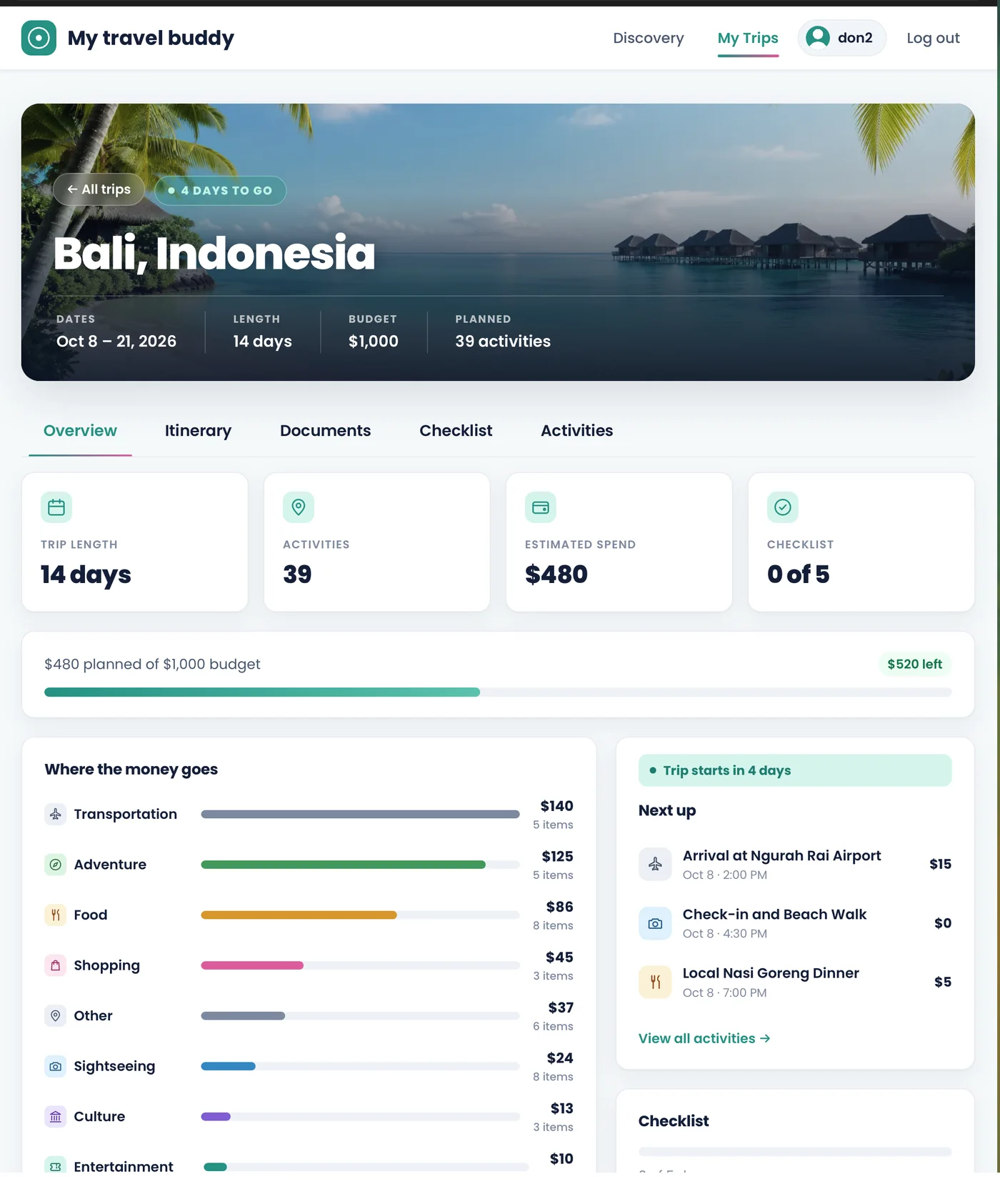Click the shopping bag icon beside Shopping

(56, 965)
